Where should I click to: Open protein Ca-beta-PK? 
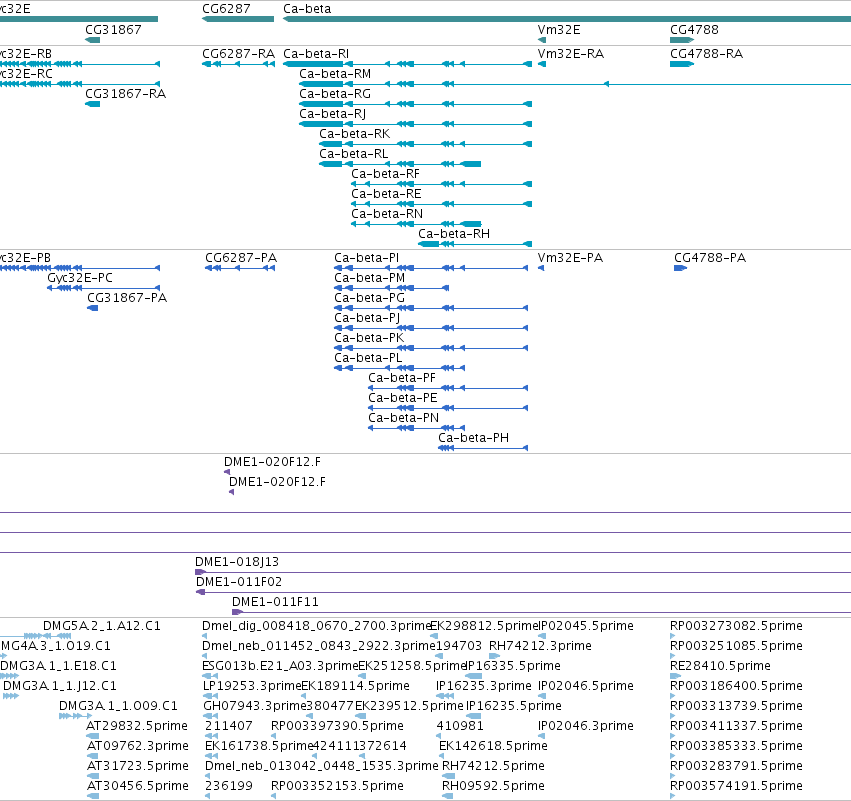(x=369, y=338)
